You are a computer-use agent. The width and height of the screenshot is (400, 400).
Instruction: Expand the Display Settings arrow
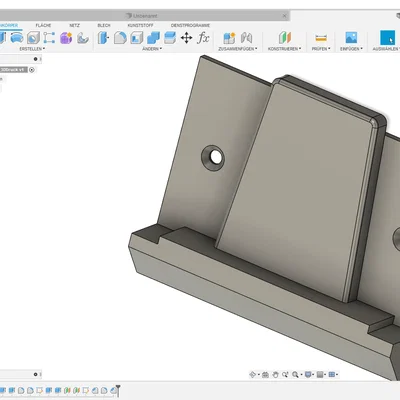click(314, 375)
